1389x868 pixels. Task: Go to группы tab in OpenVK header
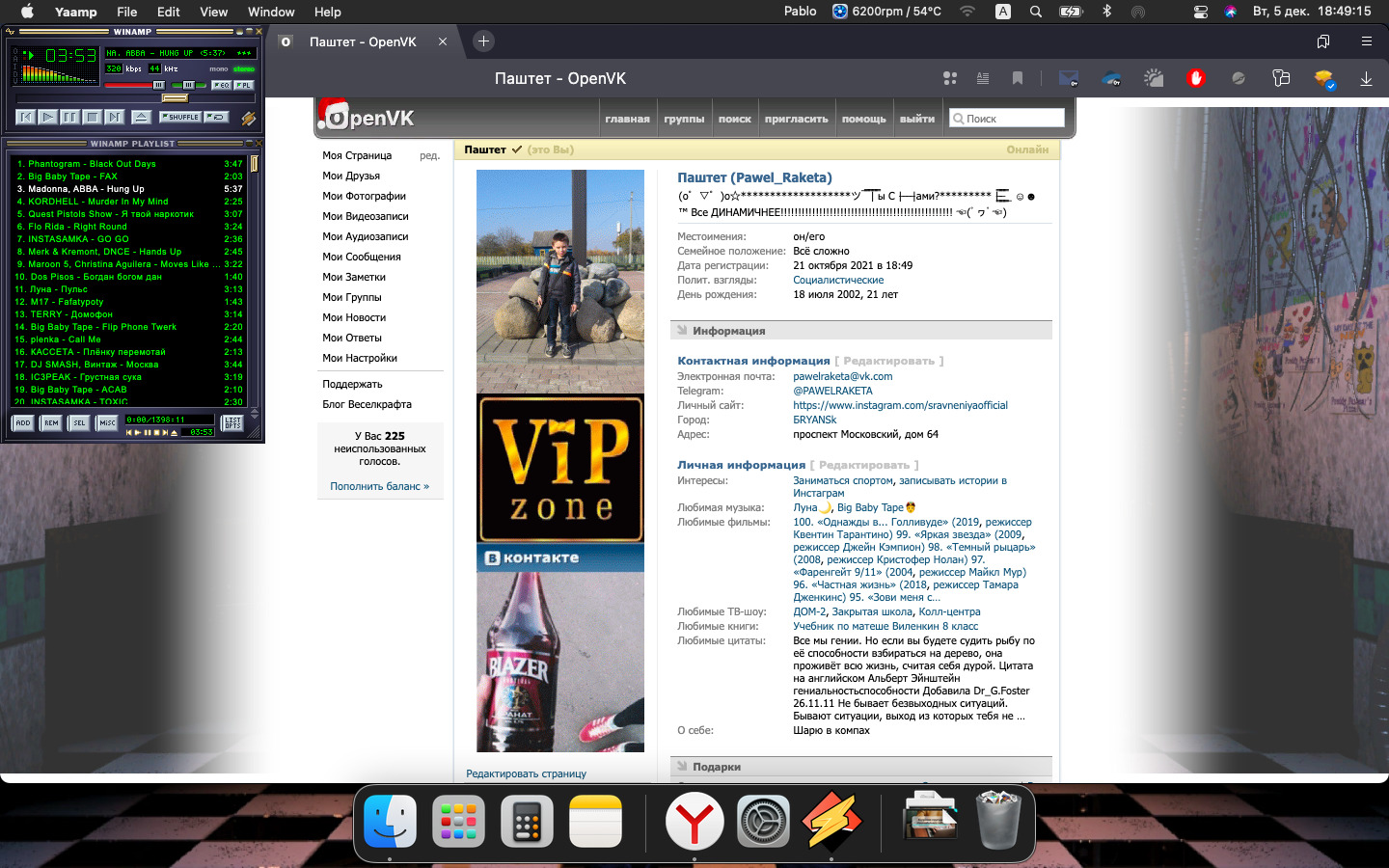[x=684, y=119]
